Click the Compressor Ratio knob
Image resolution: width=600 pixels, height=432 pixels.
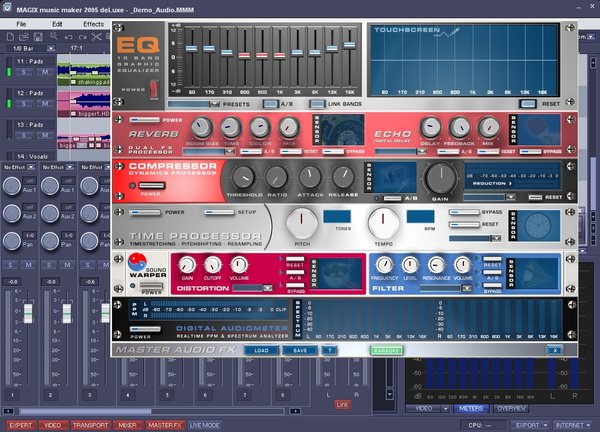coord(276,178)
